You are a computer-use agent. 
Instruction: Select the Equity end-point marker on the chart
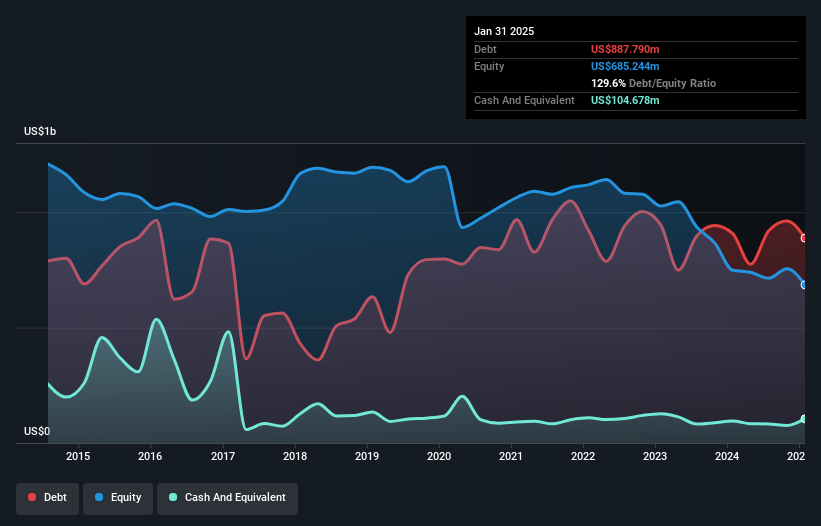coord(804,285)
